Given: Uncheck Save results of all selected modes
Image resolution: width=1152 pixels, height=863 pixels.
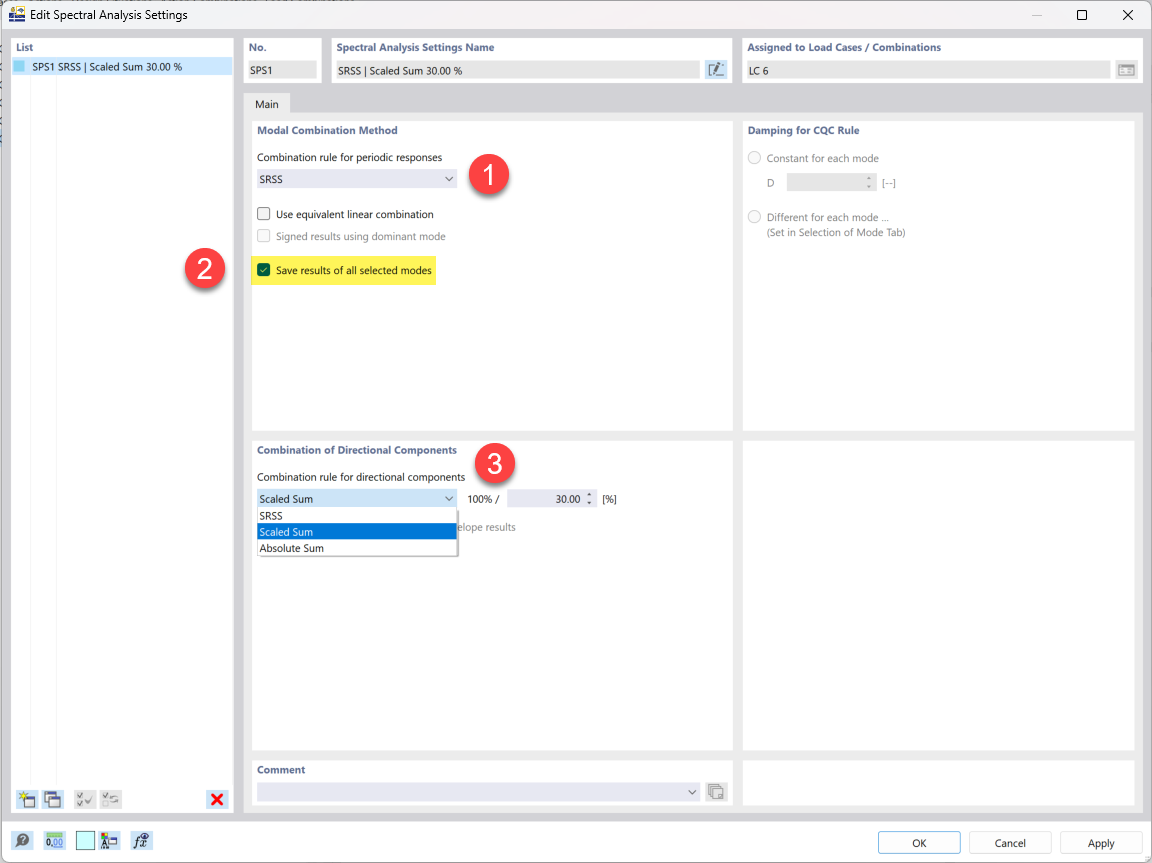Looking at the screenshot, I should click(265, 271).
